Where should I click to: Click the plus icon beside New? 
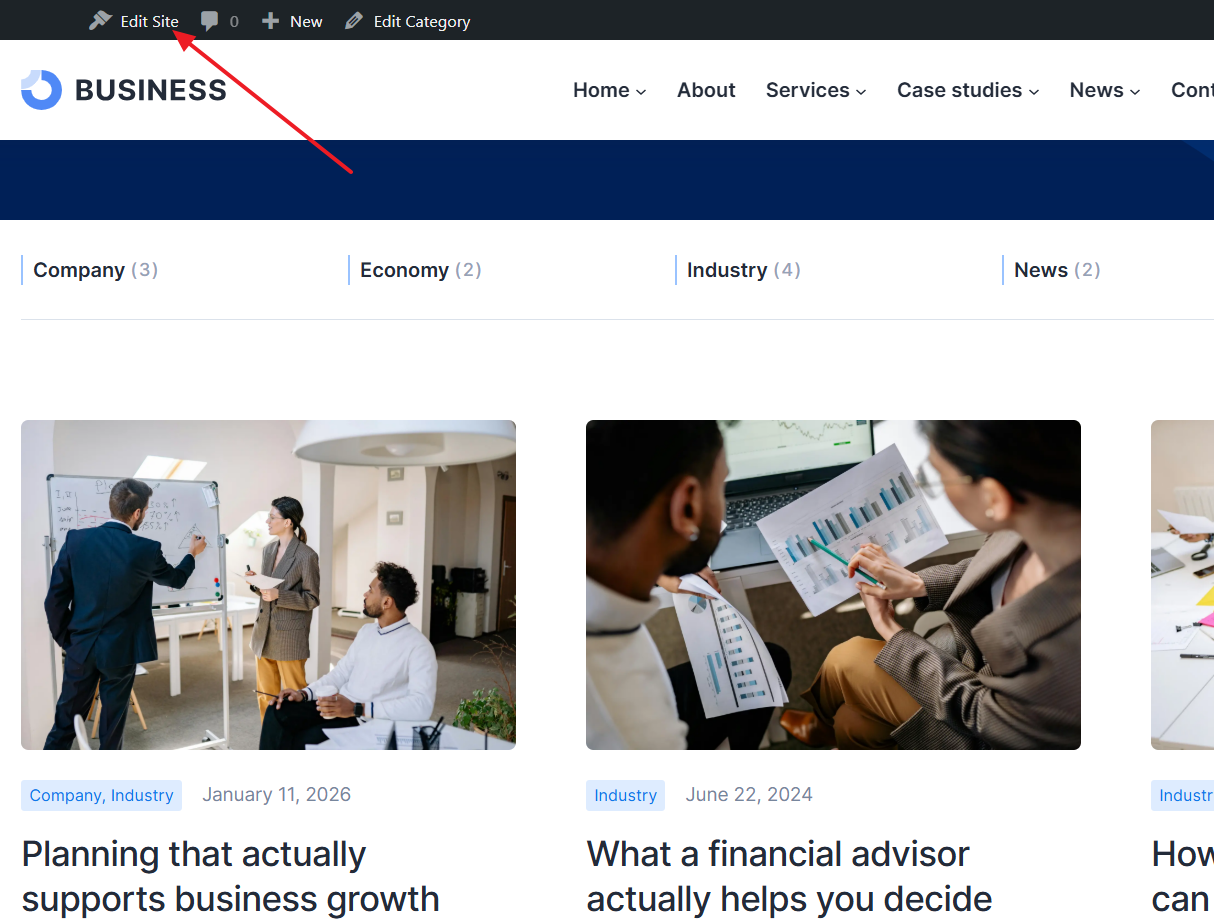point(270,21)
